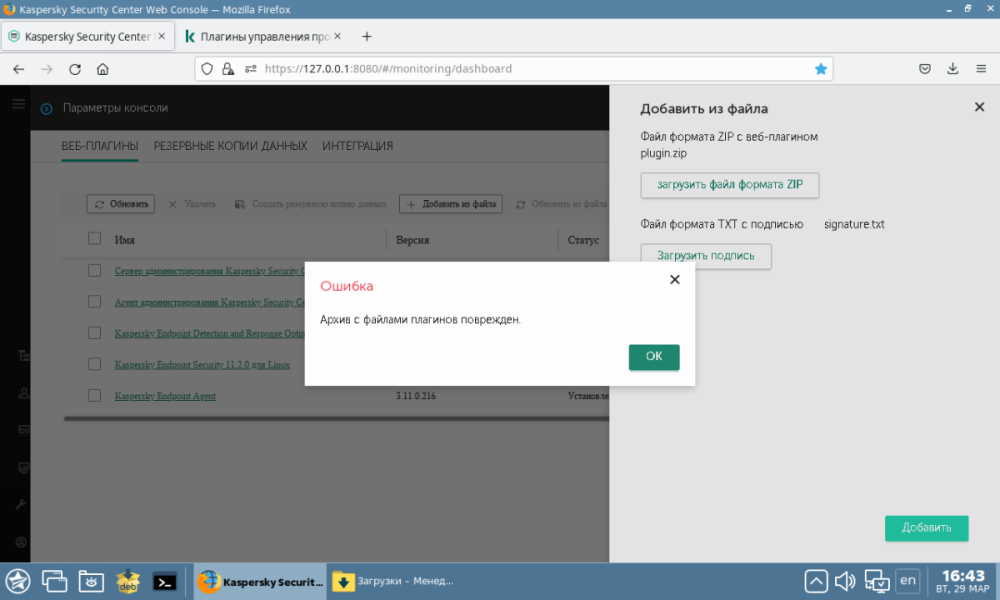This screenshot has width=1000, height=600.
Task: Click the hierarchy icon in left sidebar
Action: click(x=24, y=355)
